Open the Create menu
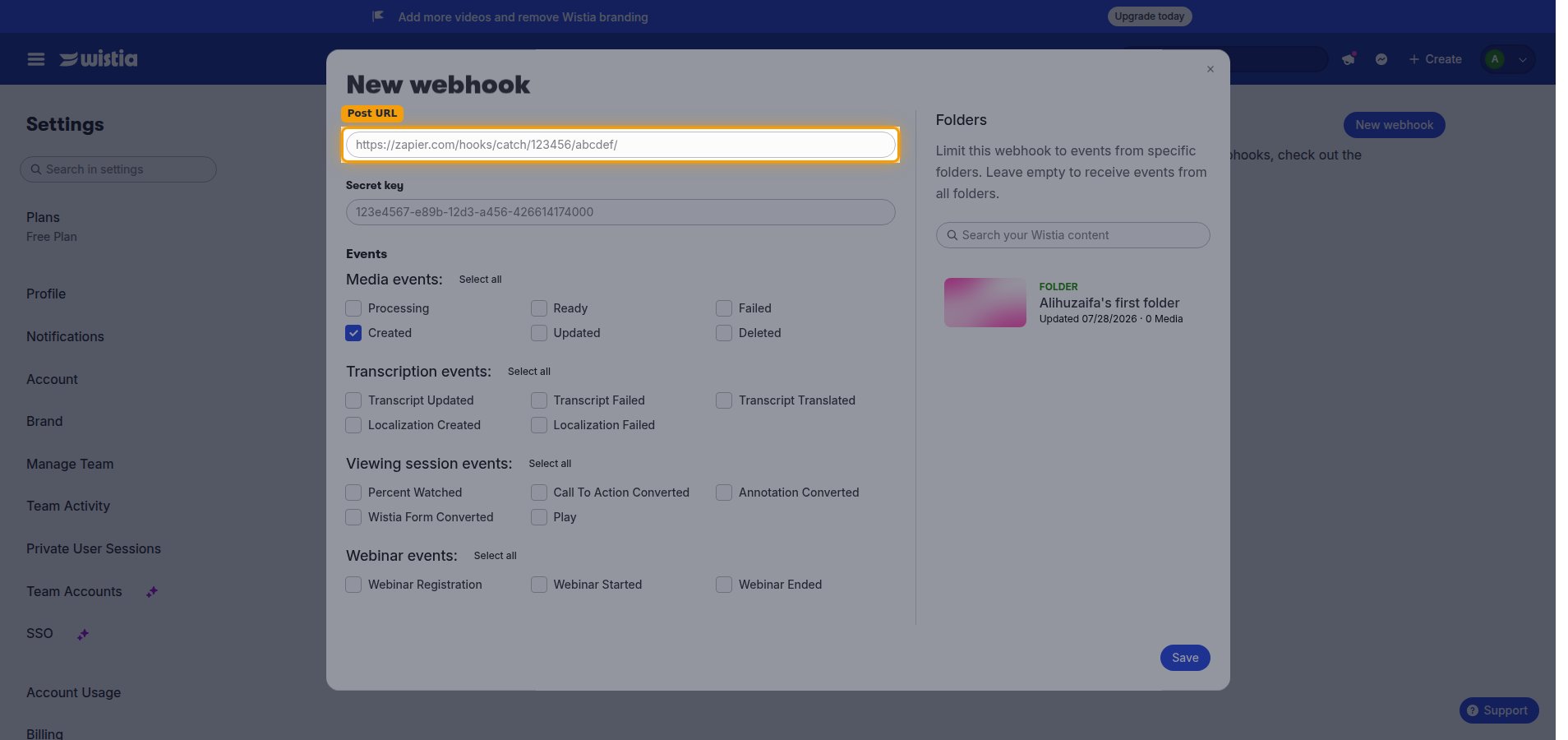The height and width of the screenshot is (740, 1568). tap(1435, 59)
